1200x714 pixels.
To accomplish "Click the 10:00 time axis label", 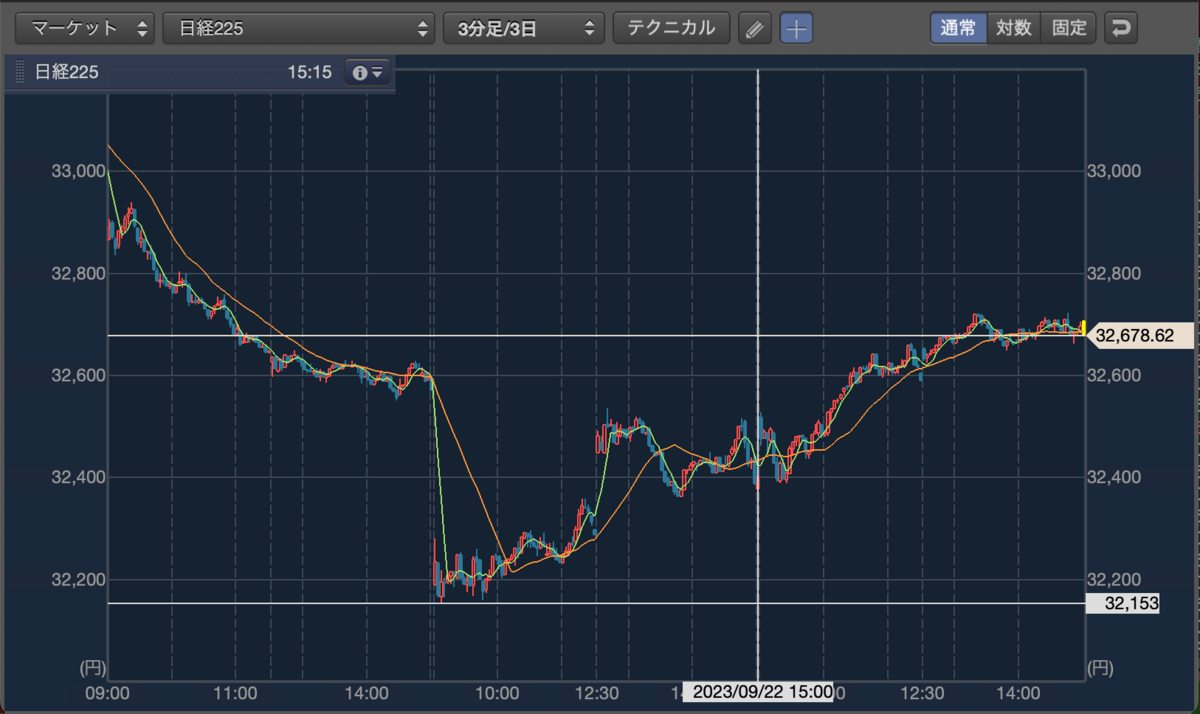I will (x=497, y=692).
